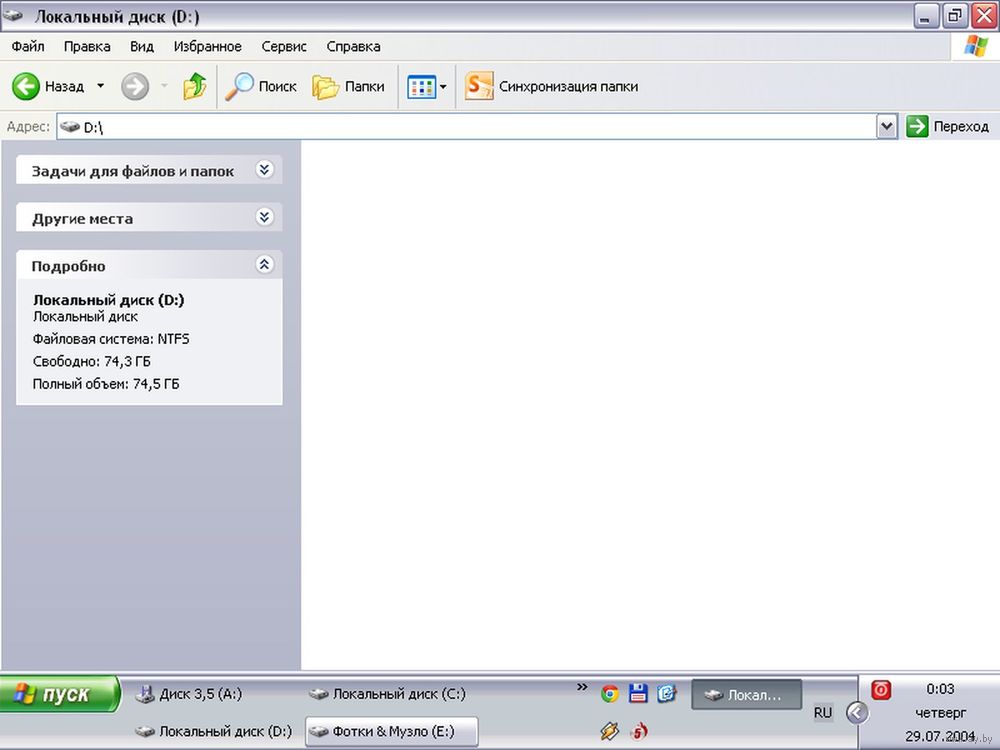Launch Google Chrome from quick launch
Viewport: 1000px width, 750px height.
pos(610,693)
